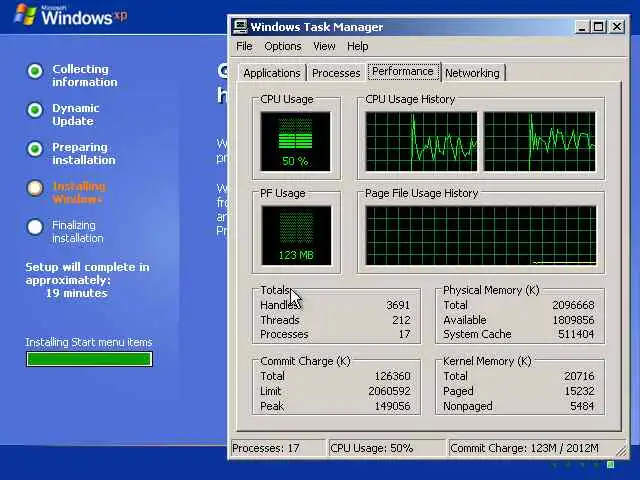Minimize the Task Manager window
The height and width of the screenshot is (480, 640).
tap(582, 27)
